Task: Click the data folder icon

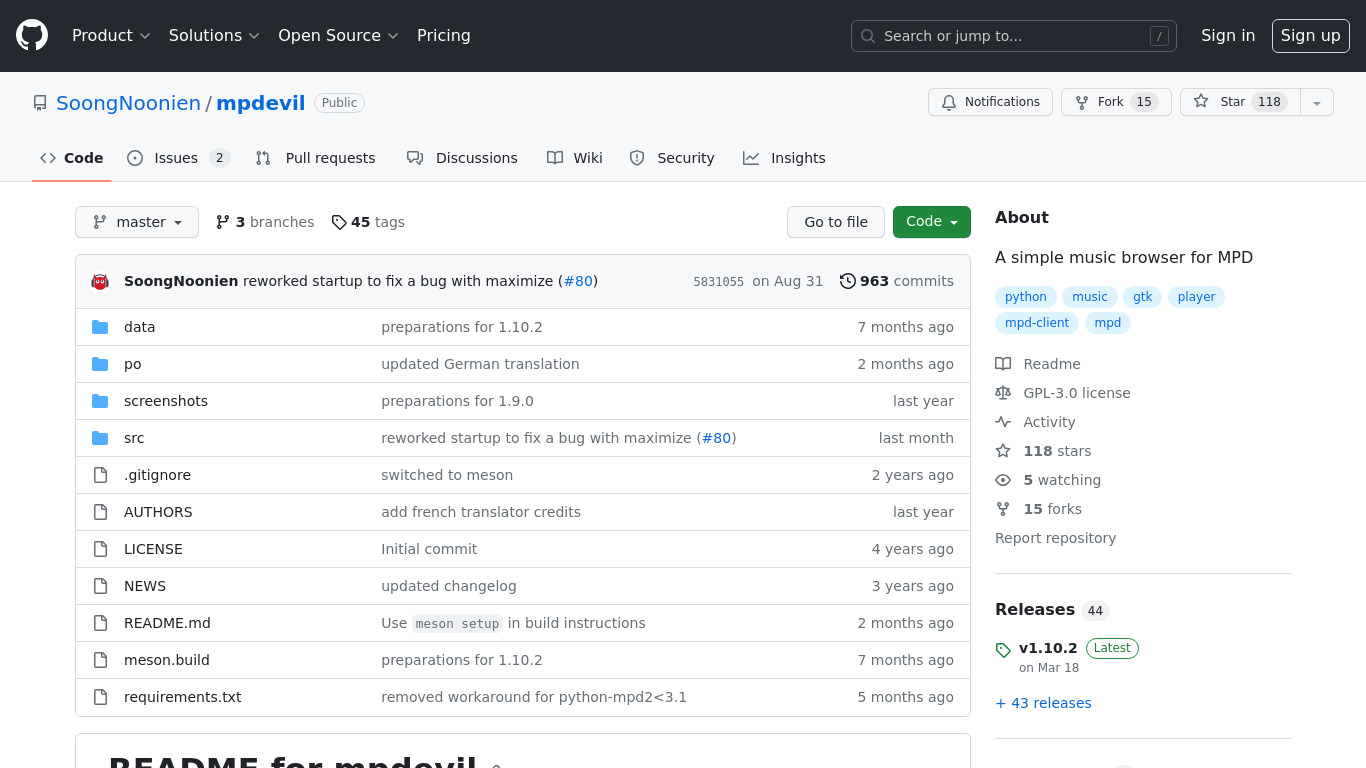Action: point(100,327)
